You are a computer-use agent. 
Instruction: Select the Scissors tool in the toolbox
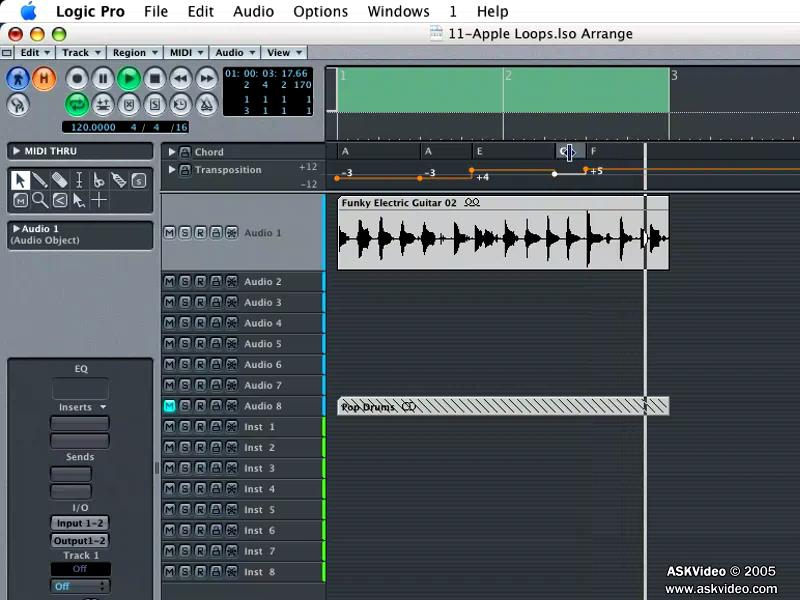click(x=99, y=181)
